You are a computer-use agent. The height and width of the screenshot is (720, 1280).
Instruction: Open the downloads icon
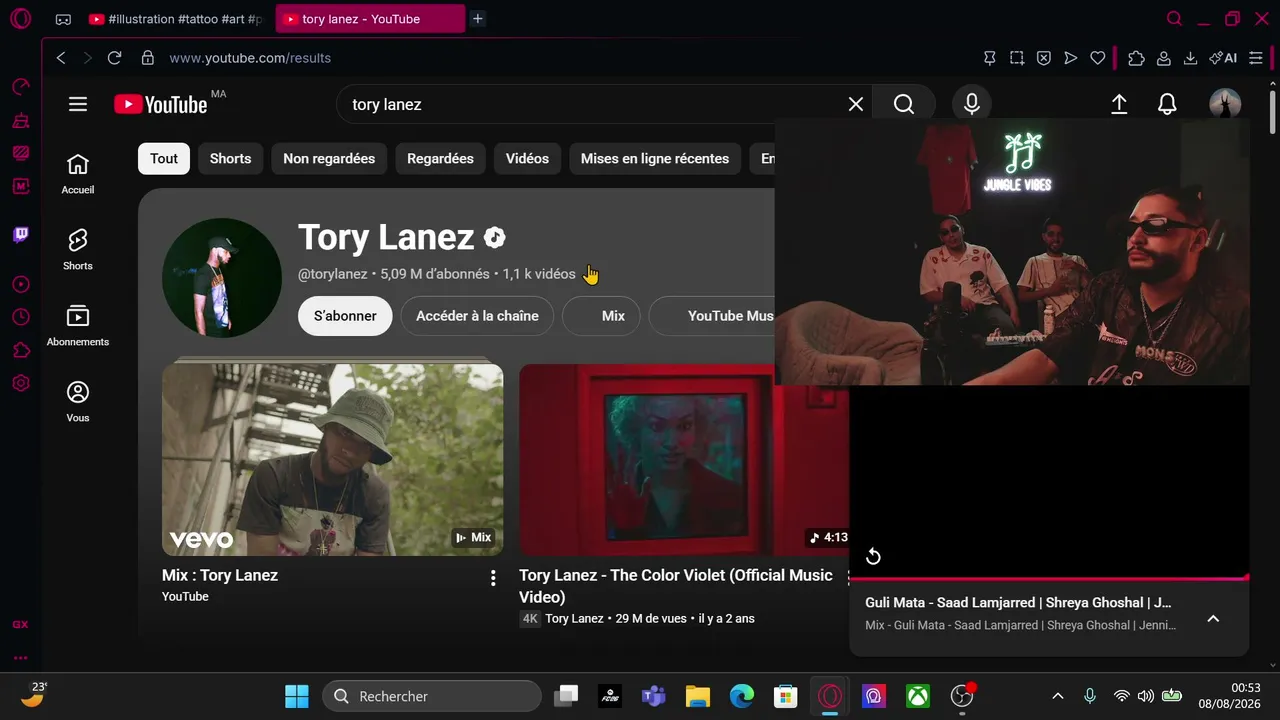(1191, 58)
